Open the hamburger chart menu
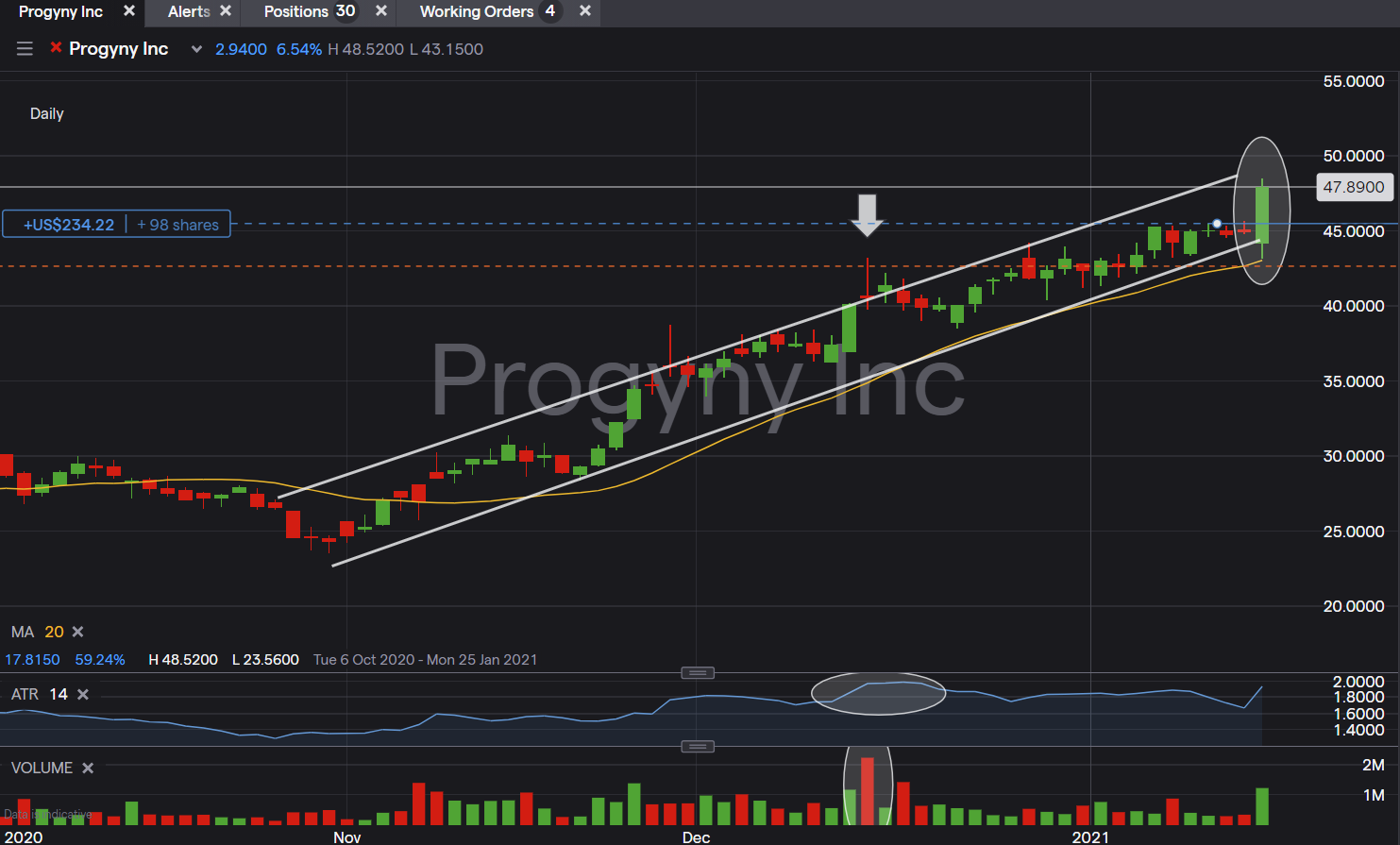This screenshot has height=845, width=1400. (x=25, y=49)
